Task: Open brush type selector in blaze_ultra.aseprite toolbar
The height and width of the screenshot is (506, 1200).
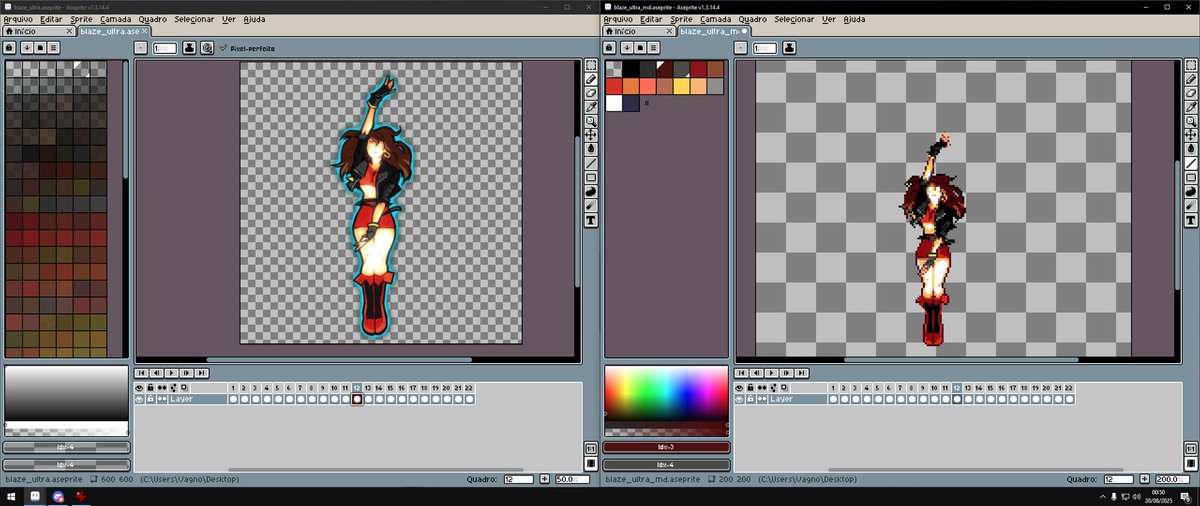Action: pos(141,47)
